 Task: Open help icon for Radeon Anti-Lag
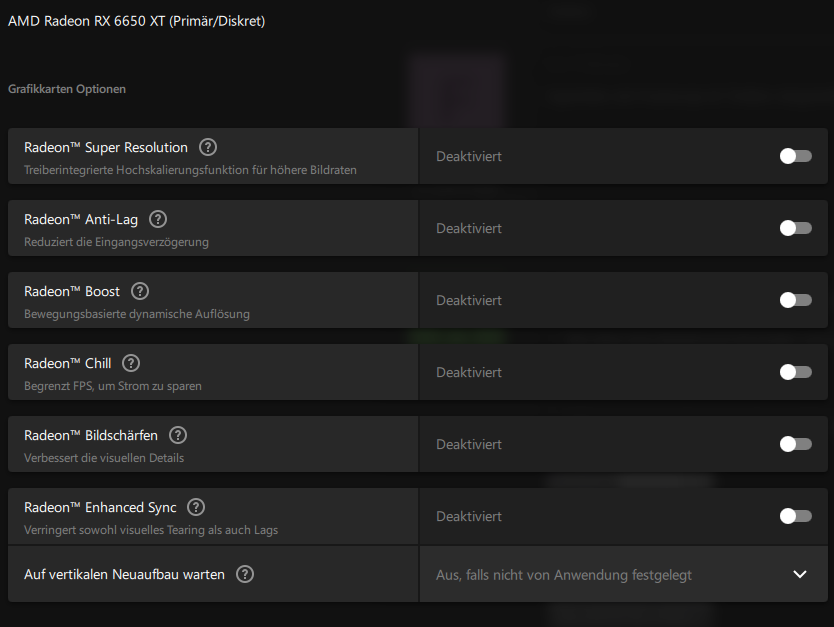(158, 219)
